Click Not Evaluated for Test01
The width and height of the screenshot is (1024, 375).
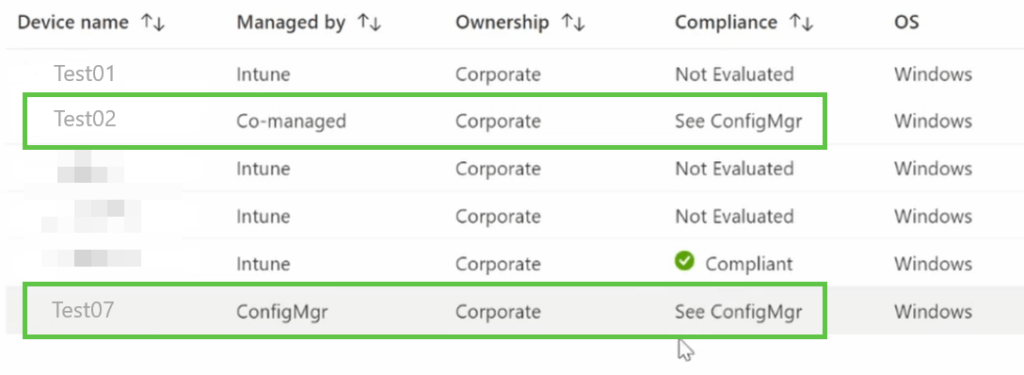pyautogui.click(x=735, y=74)
